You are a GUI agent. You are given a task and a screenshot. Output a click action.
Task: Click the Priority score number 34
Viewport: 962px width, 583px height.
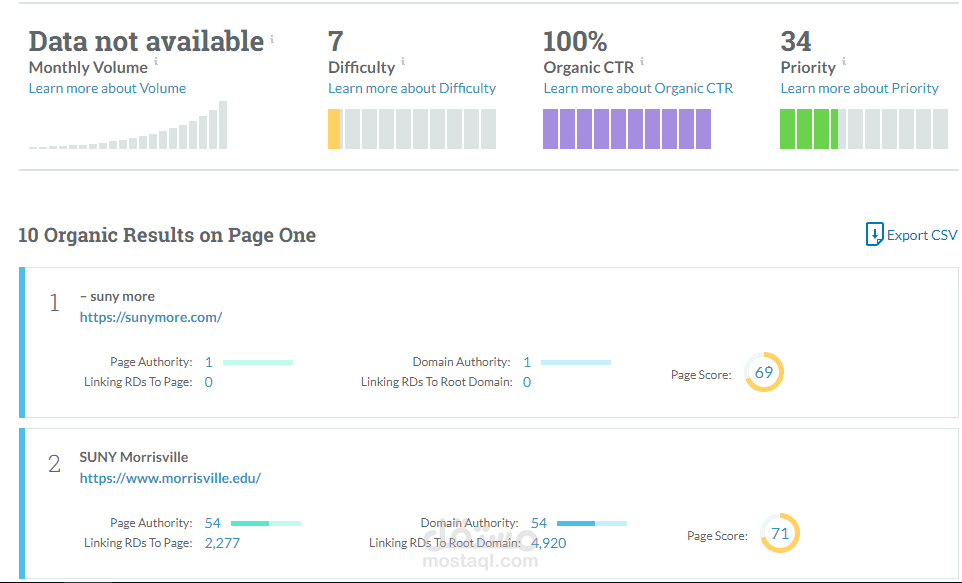(x=796, y=41)
